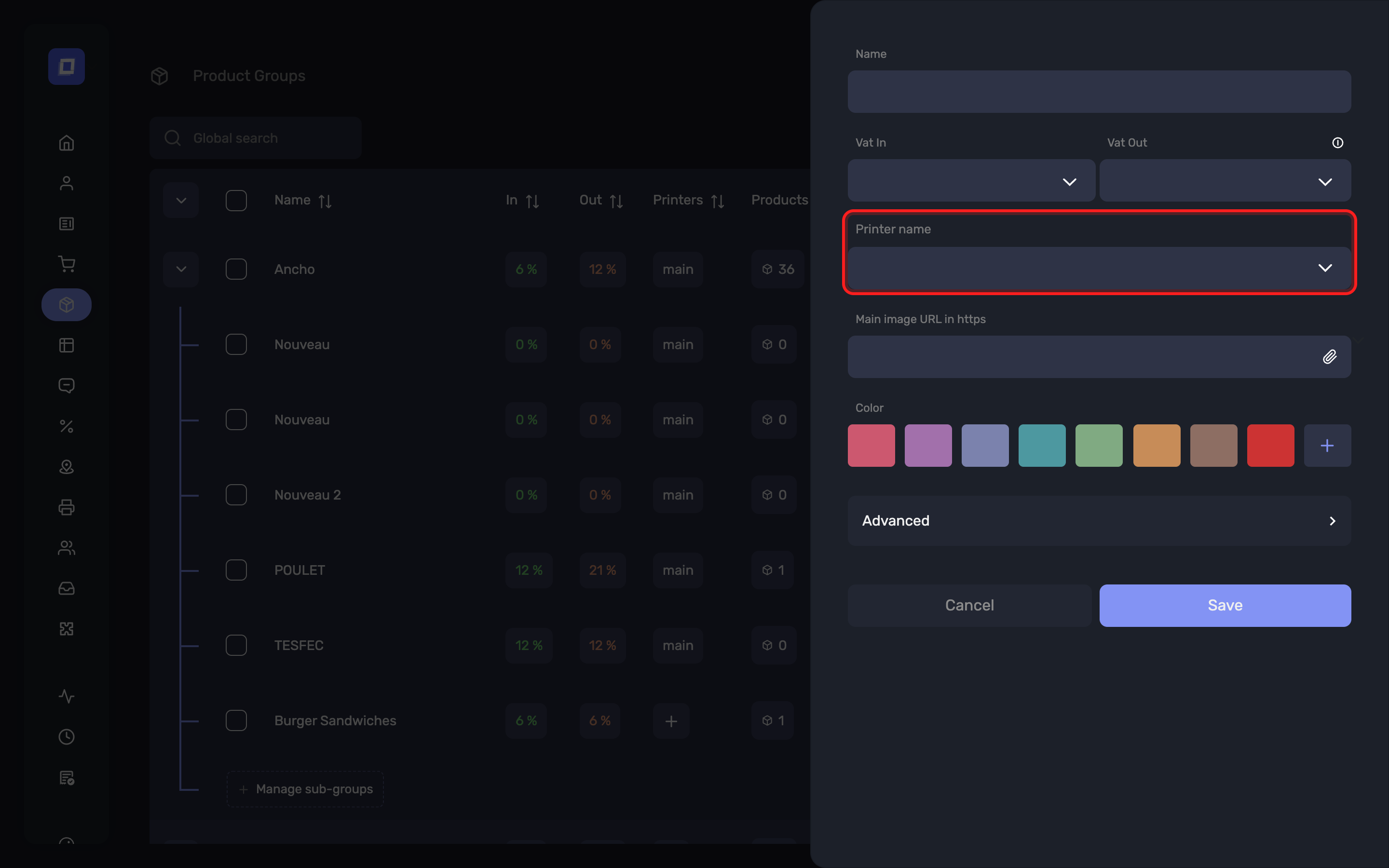The height and width of the screenshot is (868, 1389).
Task: Pick the pink color swatch
Action: point(872,446)
